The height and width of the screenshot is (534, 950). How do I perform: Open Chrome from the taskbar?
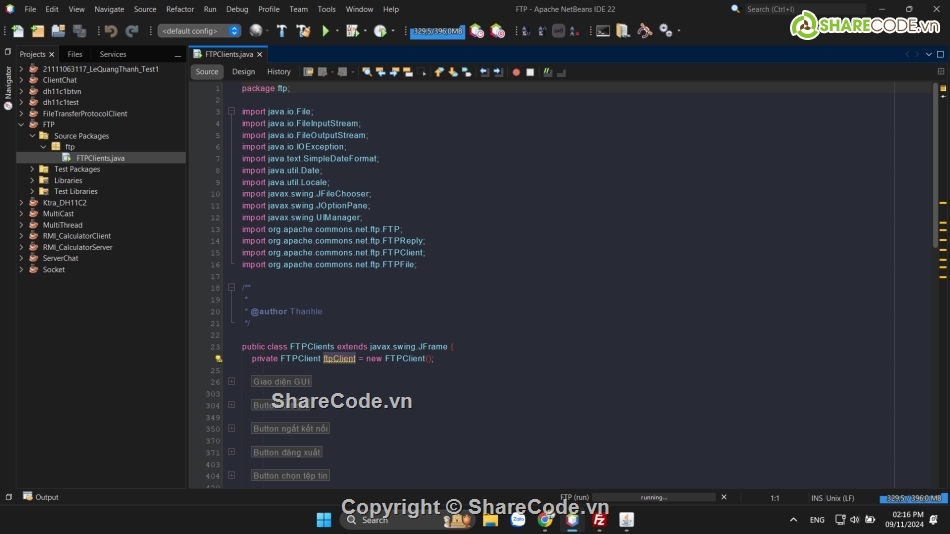[545, 520]
